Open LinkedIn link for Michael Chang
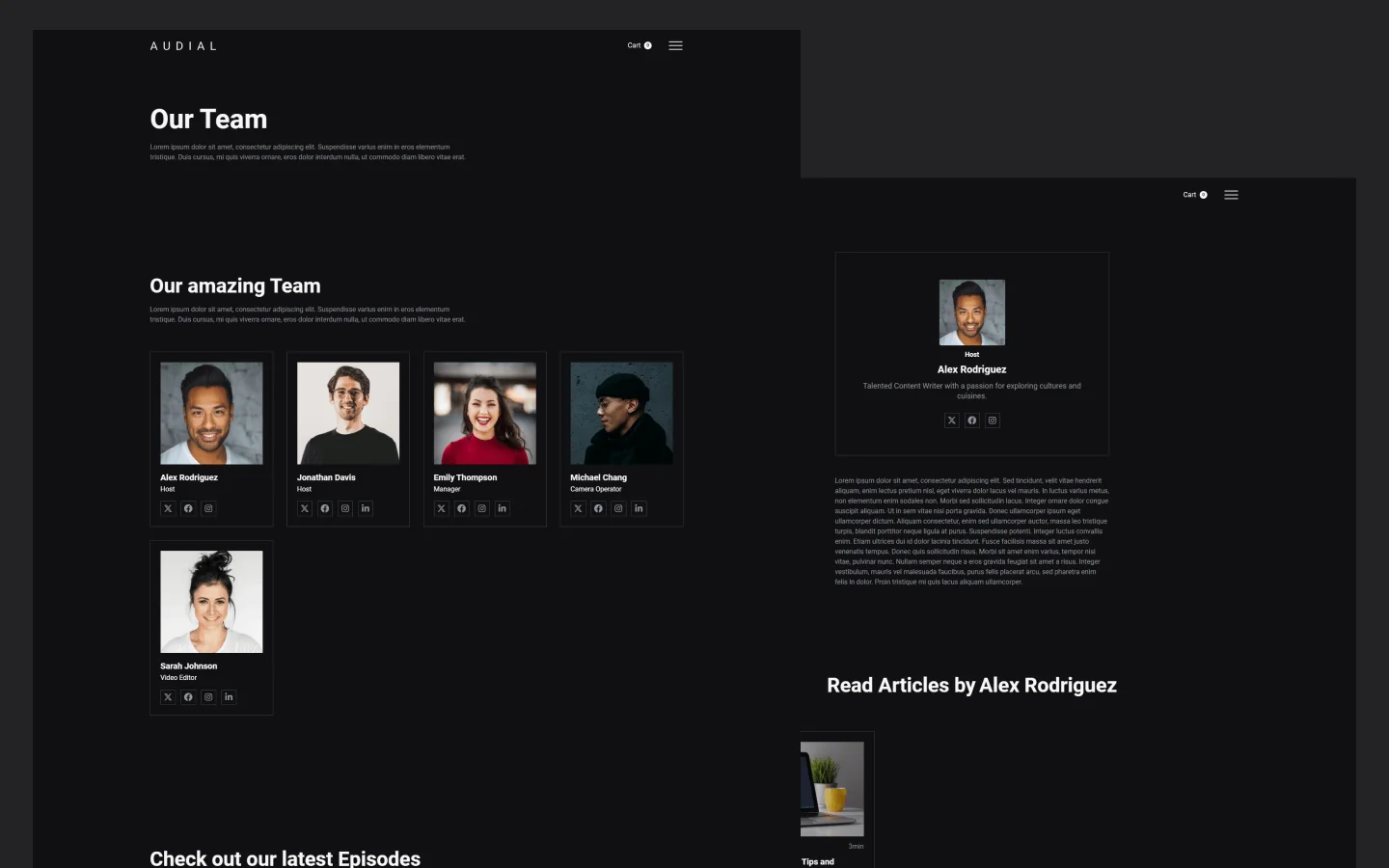Image resolution: width=1389 pixels, height=868 pixels. pos(639,508)
